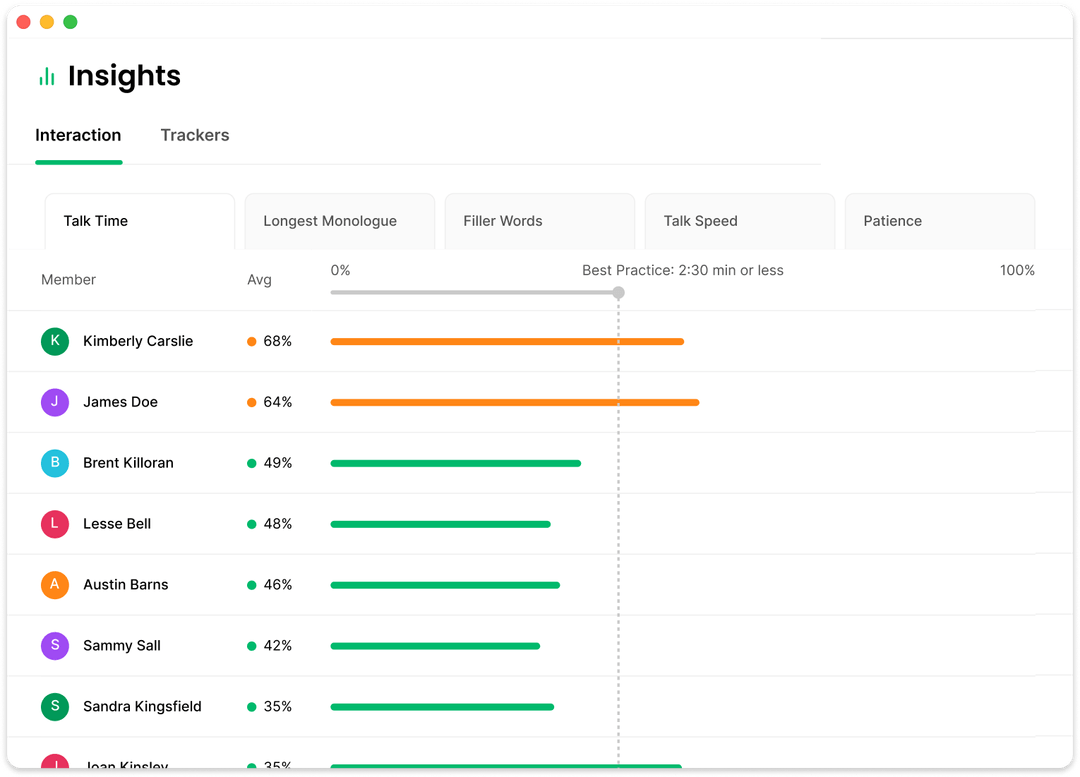The width and height of the screenshot is (1080, 777).
Task: Click James Doe's purple J avatar
Action: click(55, 402)
